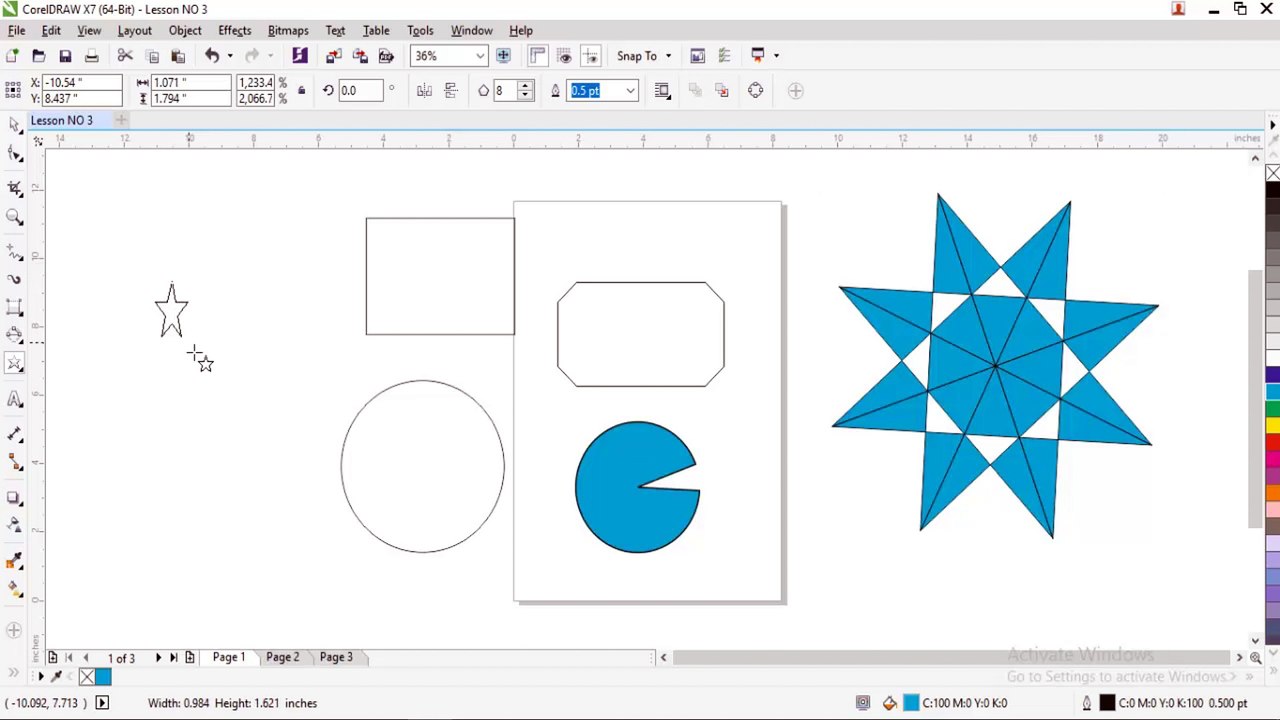
Task: Expand the Snap To dropdown
Action: point(668,56)
